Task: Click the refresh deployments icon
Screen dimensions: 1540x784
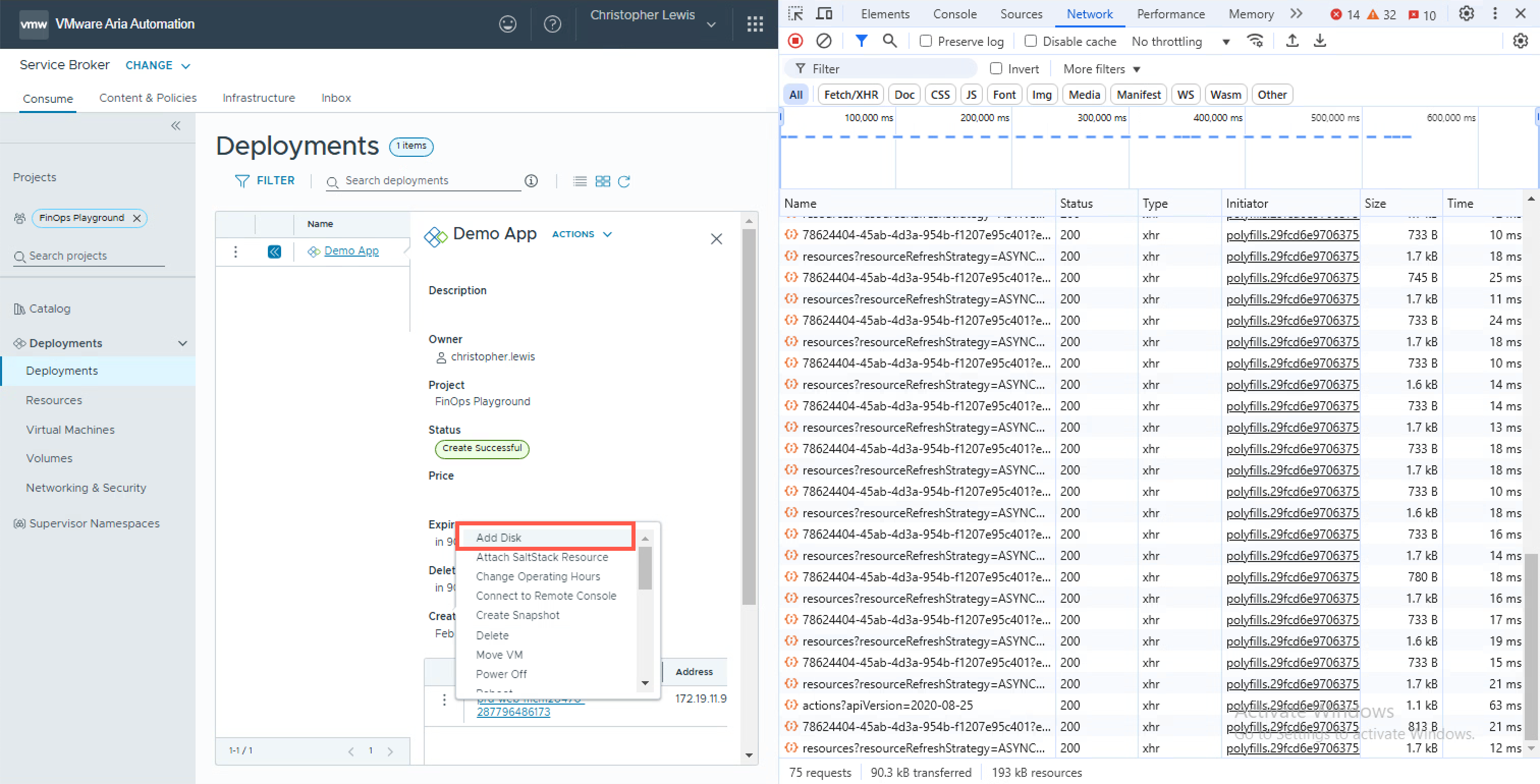Action: click(623, 181)
